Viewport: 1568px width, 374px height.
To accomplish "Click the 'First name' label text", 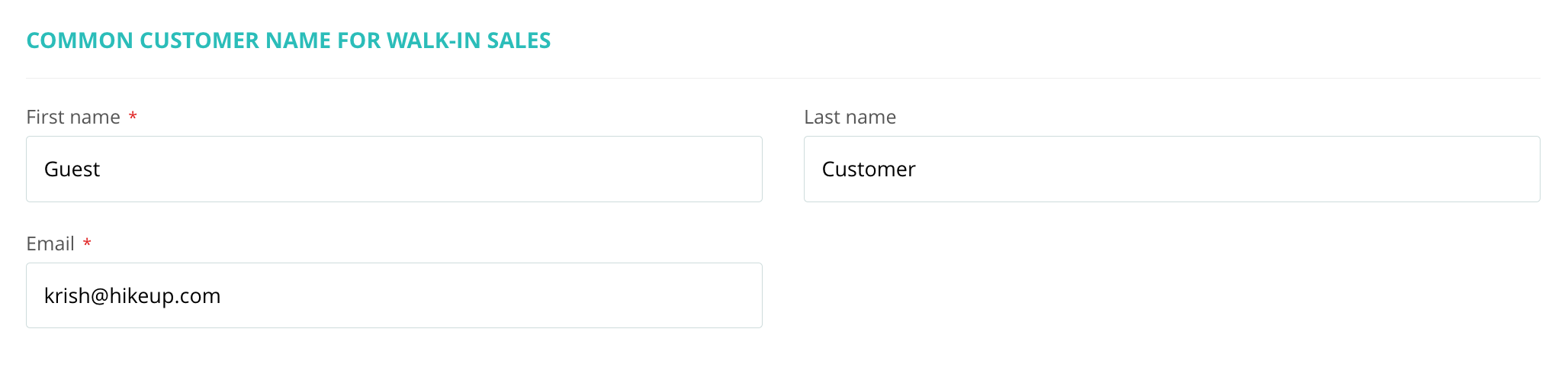I will (x=73, y=117).
